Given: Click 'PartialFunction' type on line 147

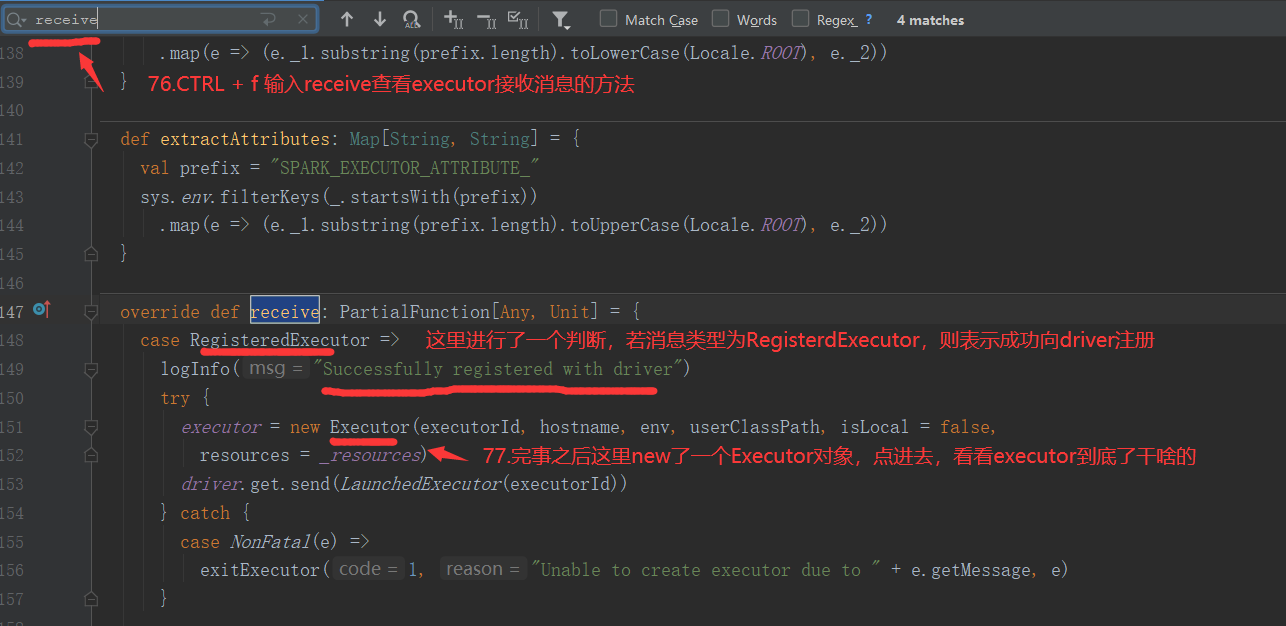Looking at the screenshot, I should (x=415, y=312).
